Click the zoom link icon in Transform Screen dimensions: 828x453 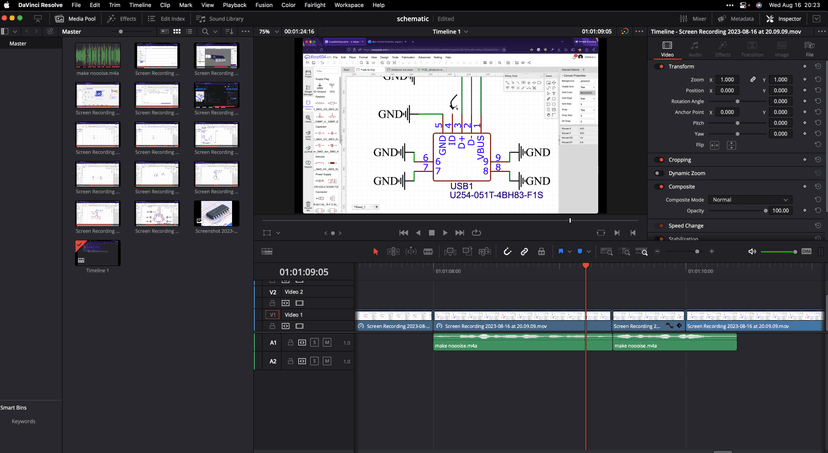point(753,79)
